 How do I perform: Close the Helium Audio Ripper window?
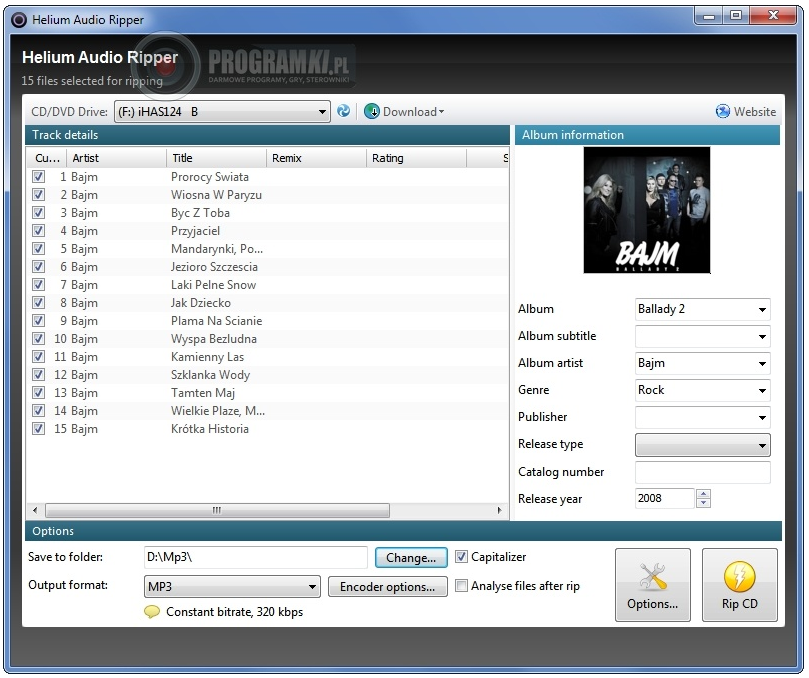pos(773,16)
